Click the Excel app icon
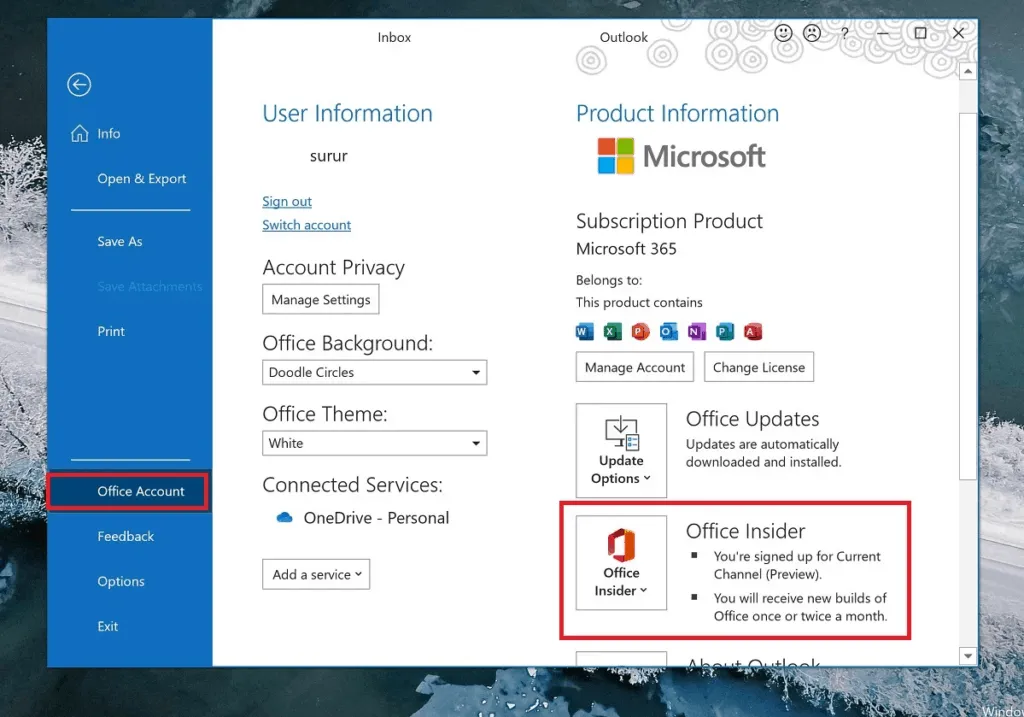 (x=613, y=332)
